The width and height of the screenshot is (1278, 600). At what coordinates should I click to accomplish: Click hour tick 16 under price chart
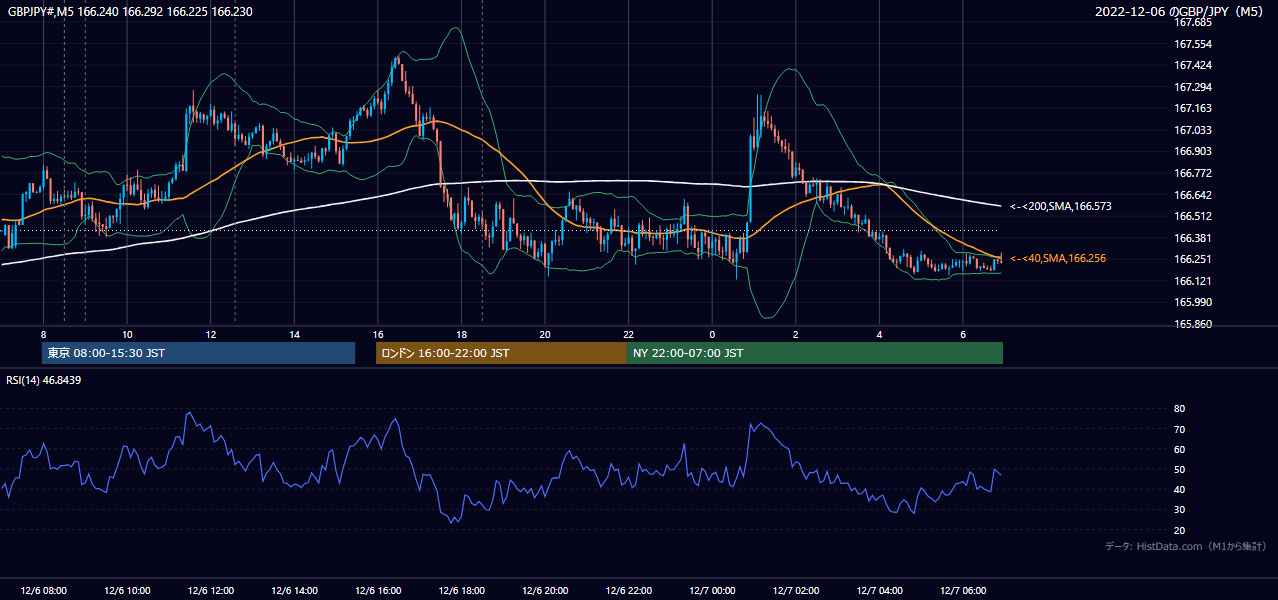378,333
